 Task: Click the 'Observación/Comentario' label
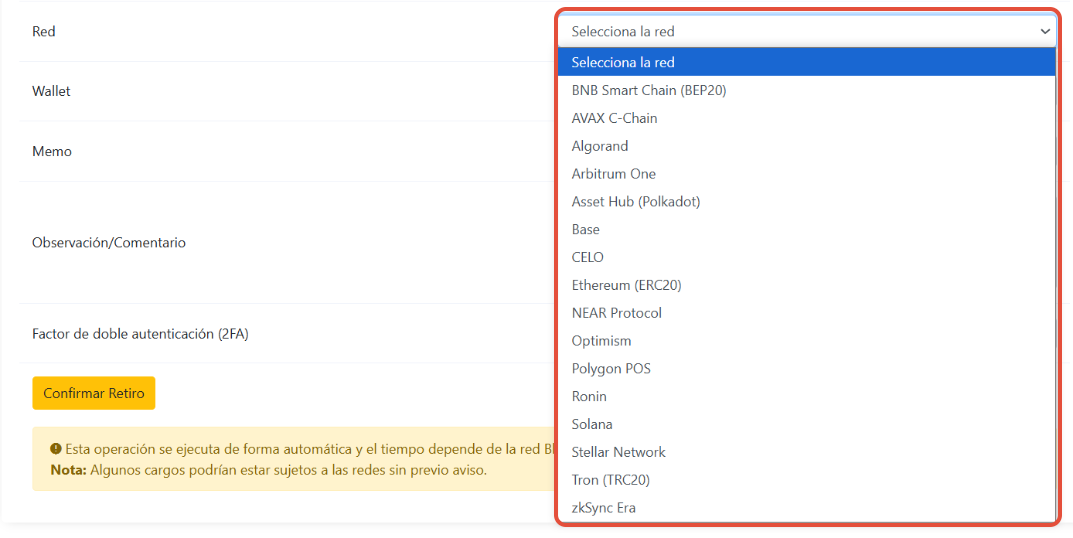click(x=109, y=243)
